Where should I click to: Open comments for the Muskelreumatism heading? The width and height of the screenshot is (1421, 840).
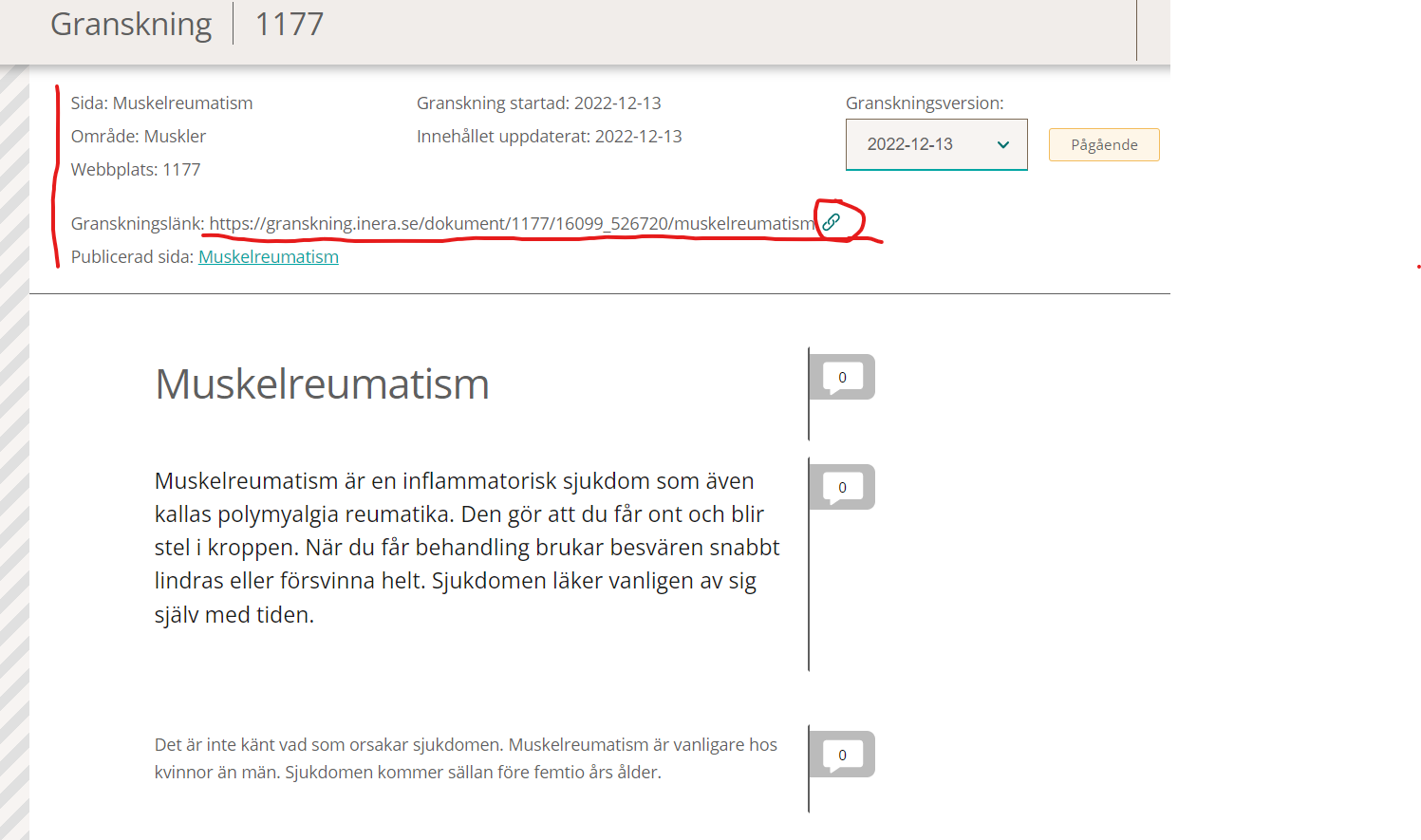842,378
